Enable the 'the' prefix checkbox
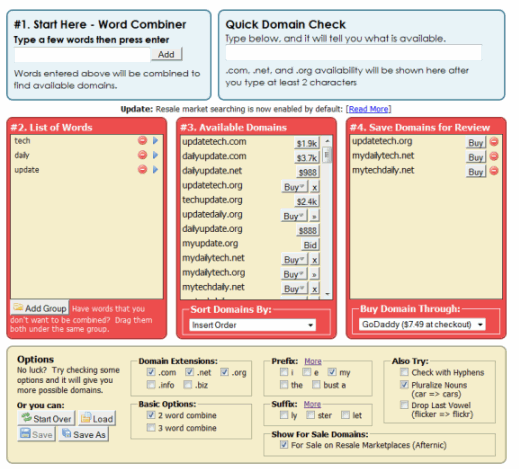519x469 pixels. coord(284,385)
